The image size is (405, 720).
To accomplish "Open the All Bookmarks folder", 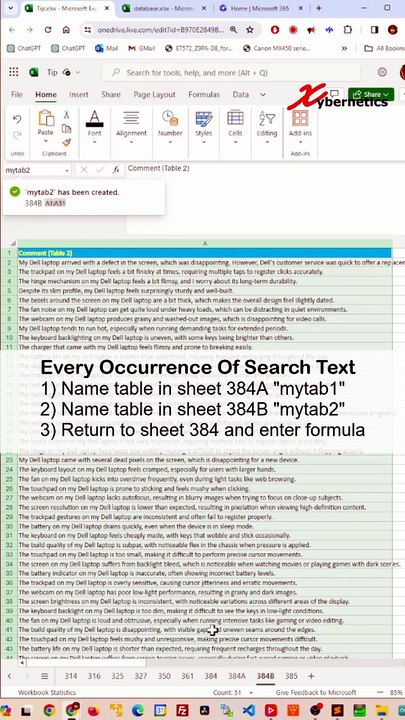I will point(384,48).
